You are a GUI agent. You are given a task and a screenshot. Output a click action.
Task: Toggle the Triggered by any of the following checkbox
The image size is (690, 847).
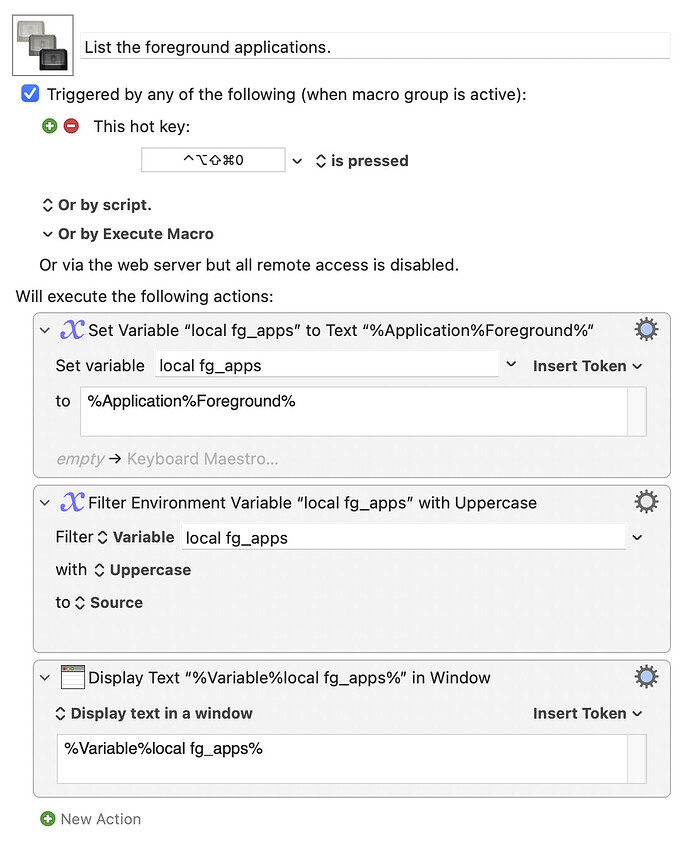point(30,93)
